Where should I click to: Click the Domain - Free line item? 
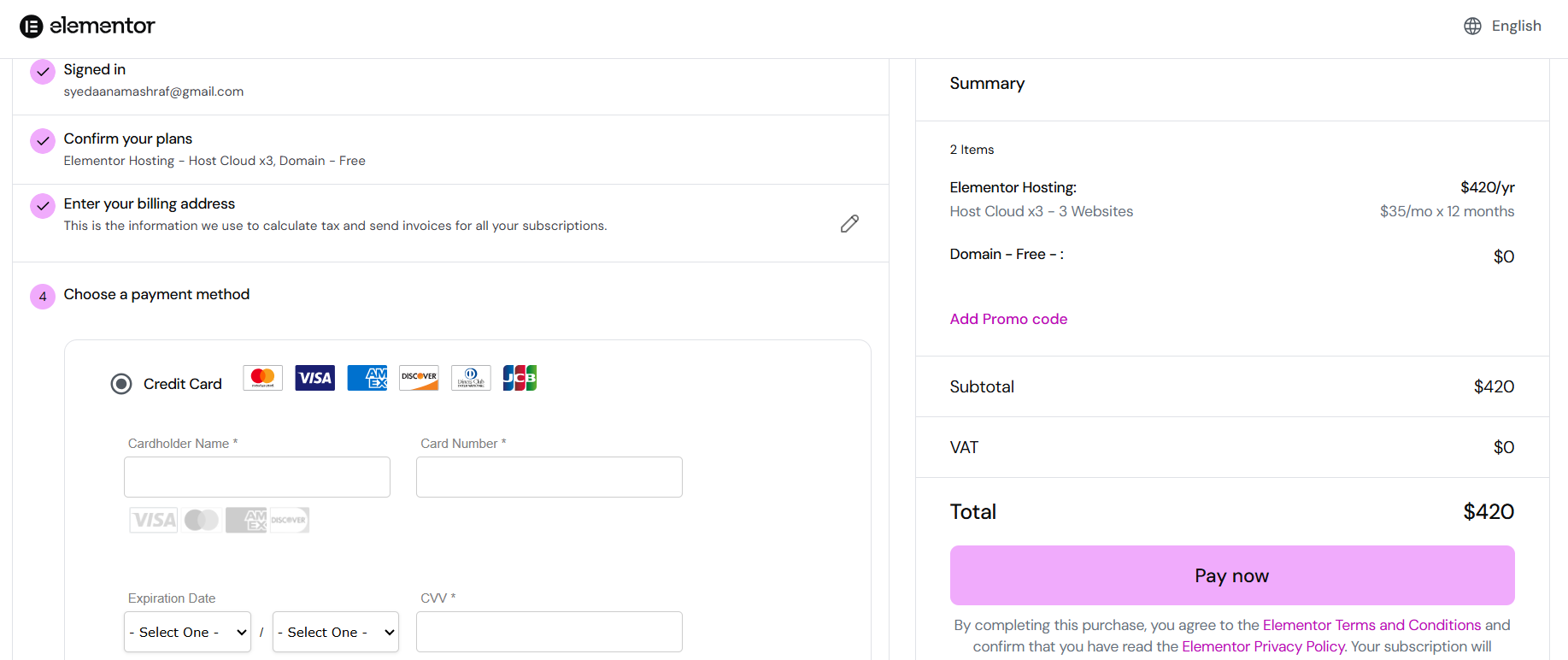click(1007, 254)
